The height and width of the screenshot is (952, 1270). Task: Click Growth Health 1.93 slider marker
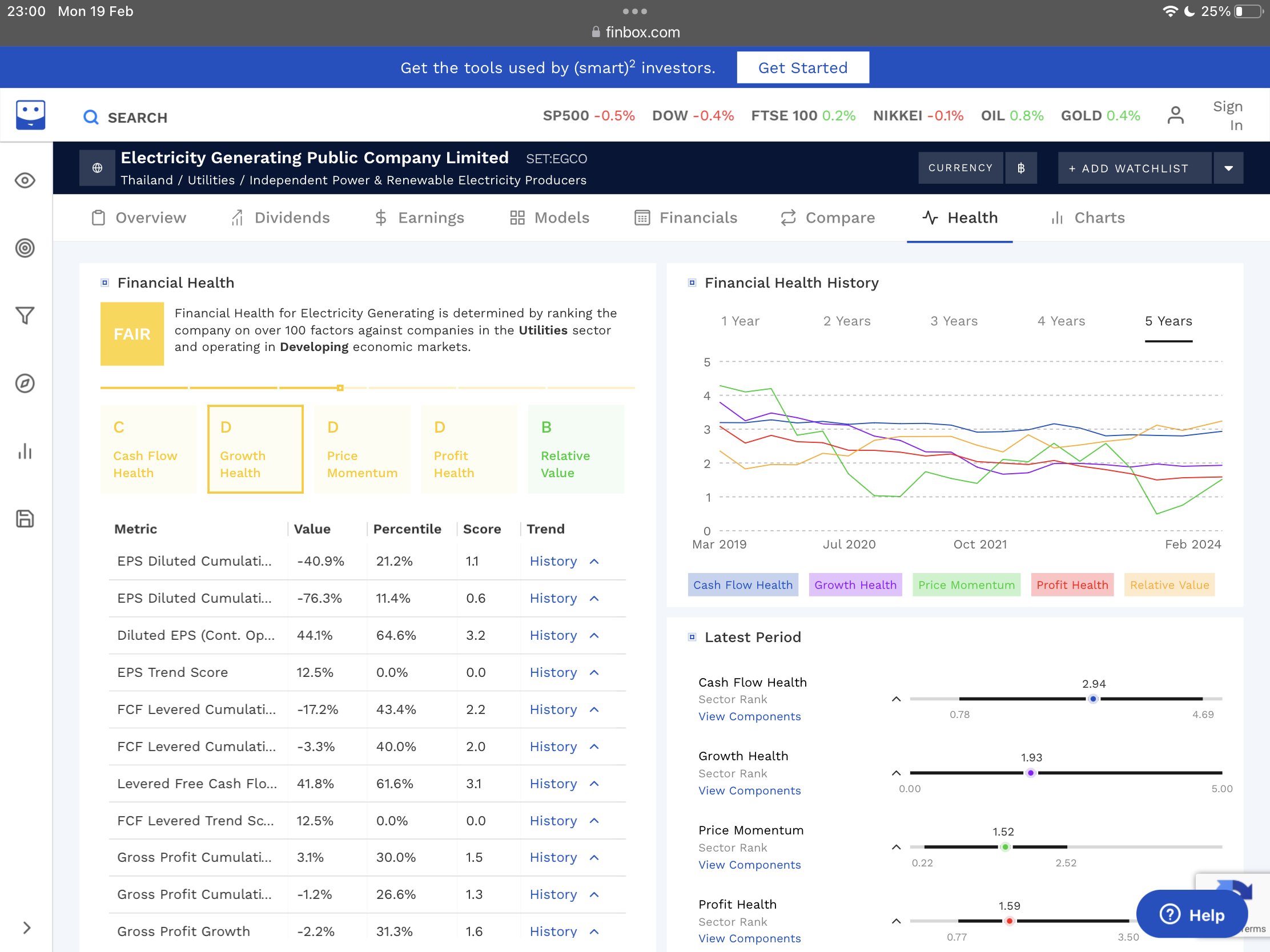tap(1031, 773)
